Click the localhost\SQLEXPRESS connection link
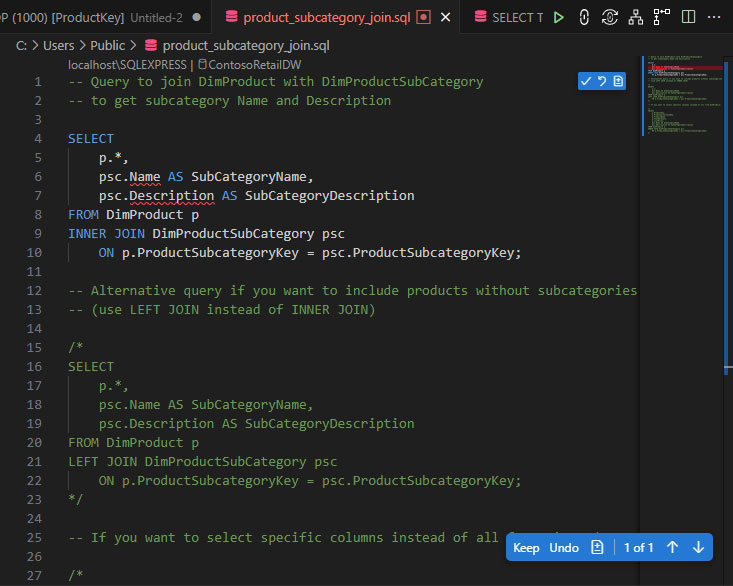Viewport: 733px width, 586px height. click(127, 64)
